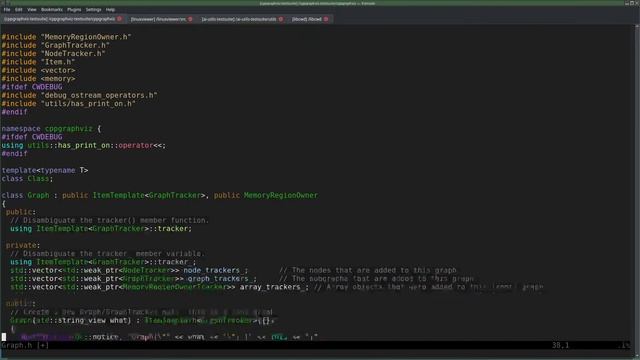Viewport: 640px width, 360px height.
Task: Click the 'Disambiguate the tracker() member function' comment
Action: 109,220
